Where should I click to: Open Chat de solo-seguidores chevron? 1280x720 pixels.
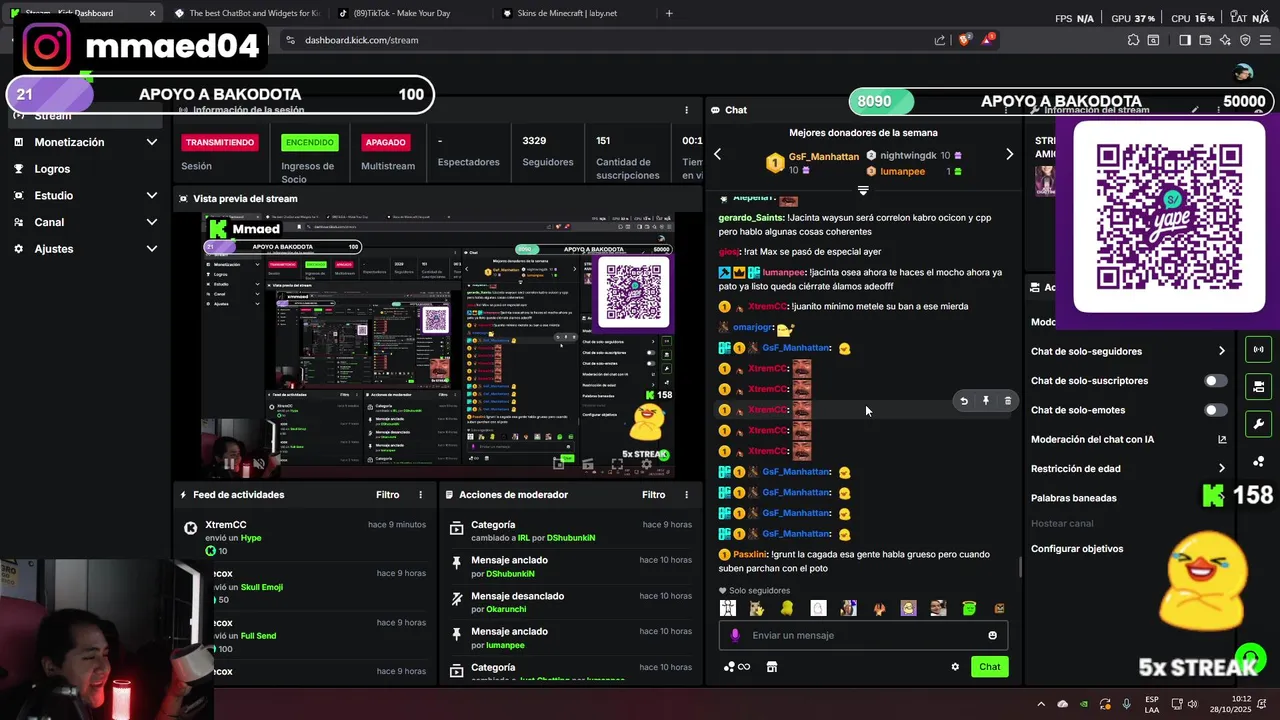(x=1221, y=351)
